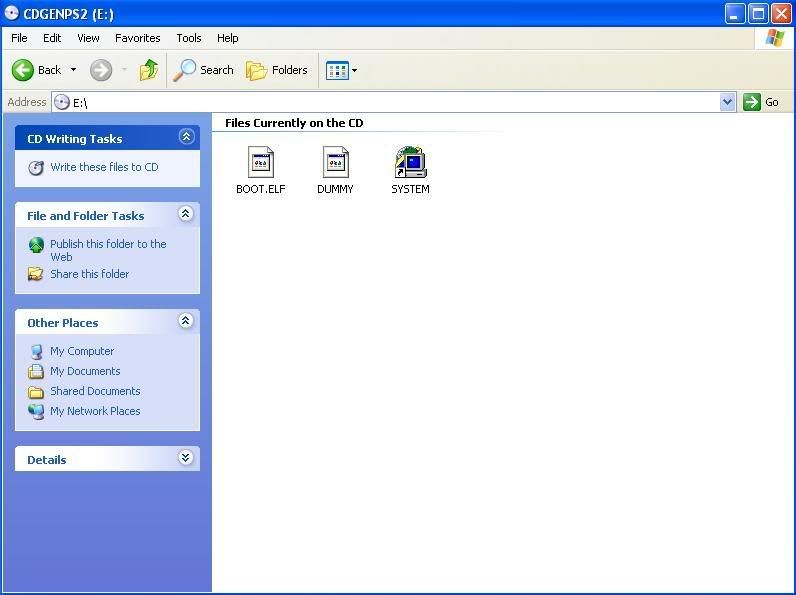Expand the address bar dropdown list
Image resolution: width=796 pixels, height=595 pixels.
(x=727, y=102)
